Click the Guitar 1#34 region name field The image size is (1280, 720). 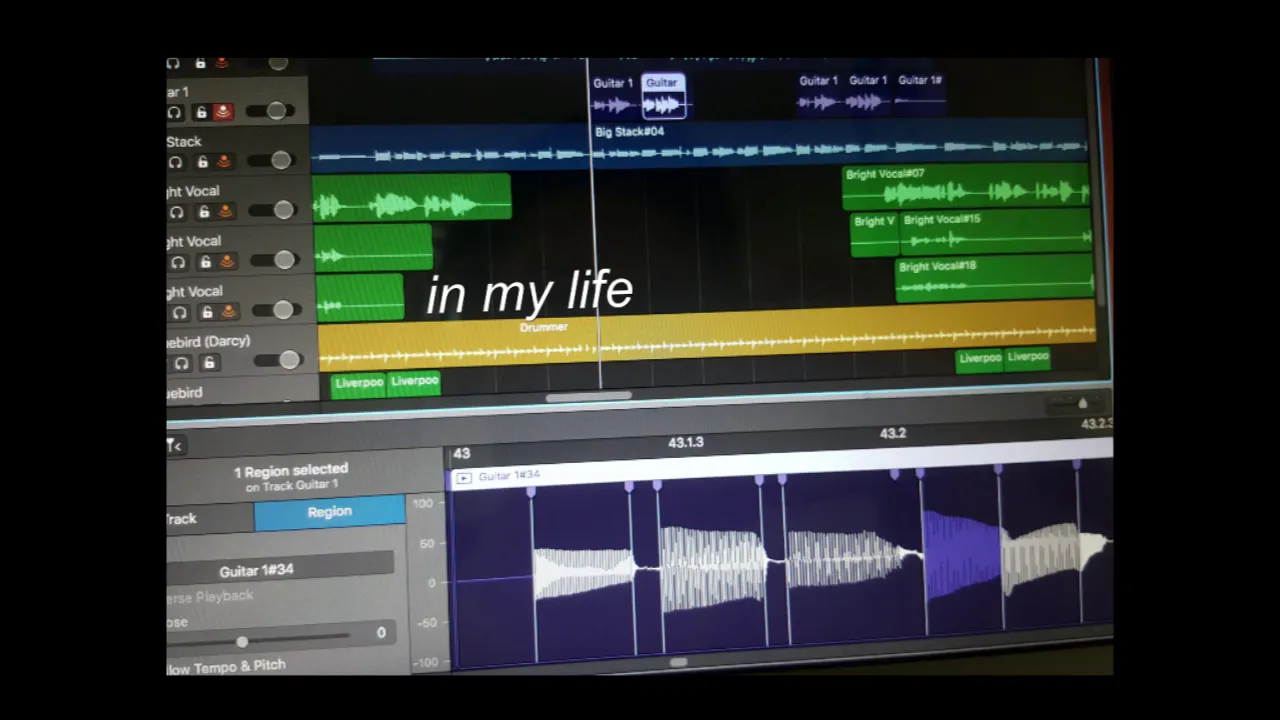coord(280,569)
